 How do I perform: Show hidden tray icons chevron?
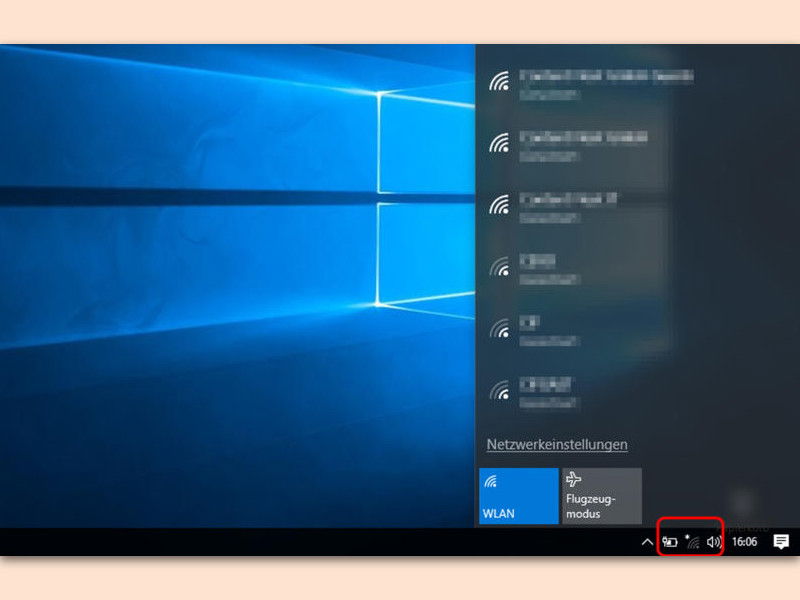[x=647, y=542]
